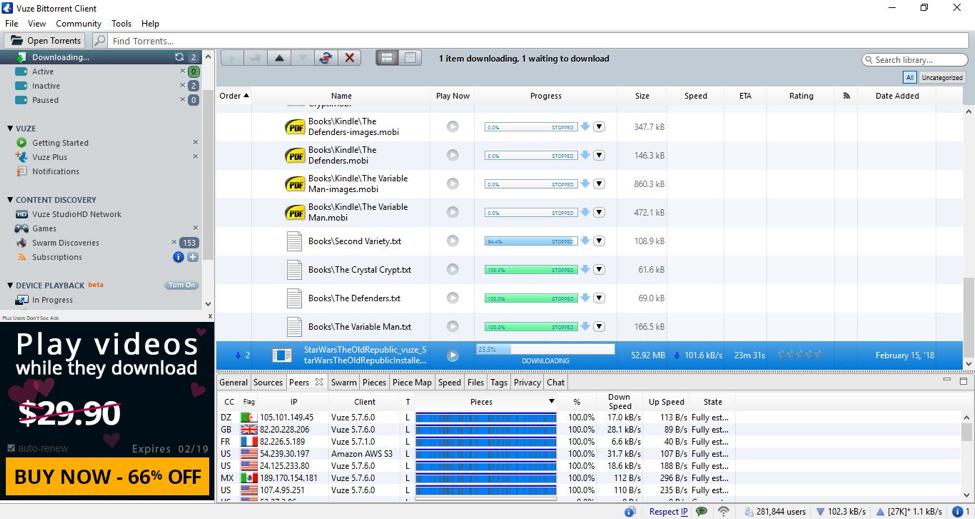This screenshot has height=519, width=975.
Task: Switch to the Piece Map tab
Action: coord(412,382)
